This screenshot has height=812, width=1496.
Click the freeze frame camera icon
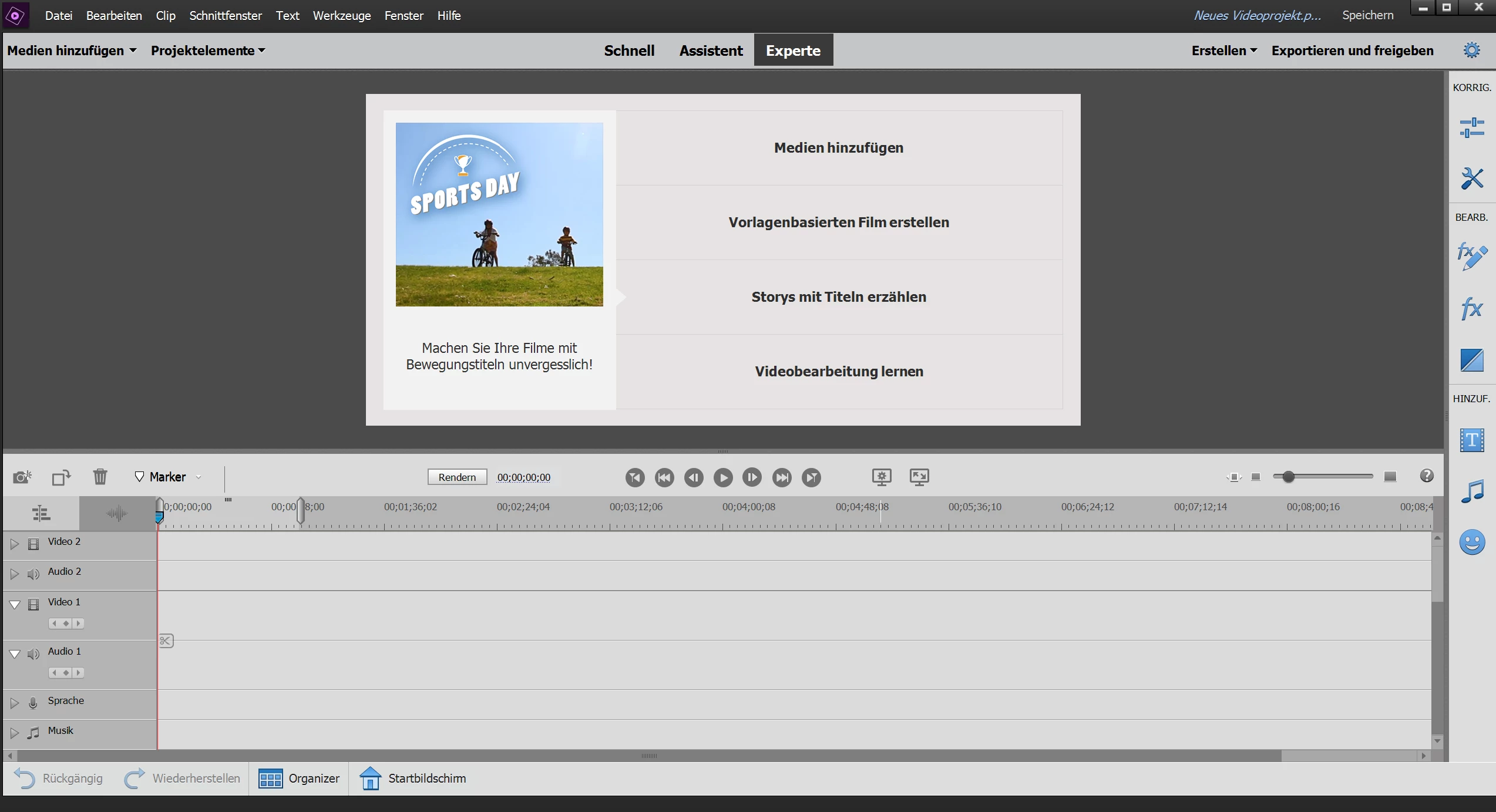[x=22, y=477]
